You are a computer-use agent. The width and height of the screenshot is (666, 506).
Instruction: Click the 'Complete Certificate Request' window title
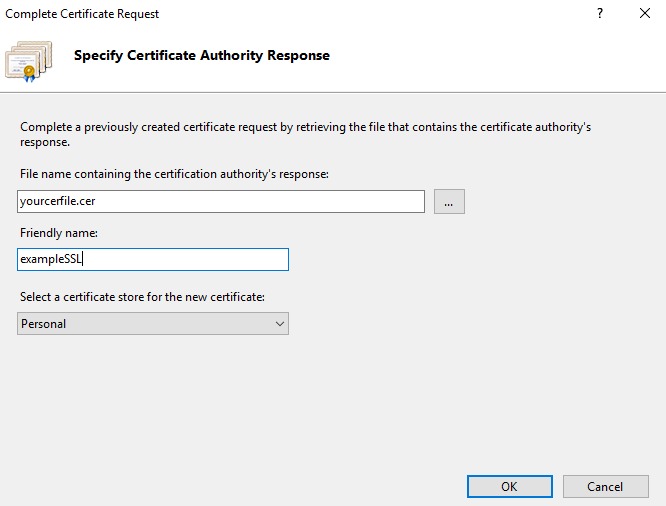[x=82, y=14]
